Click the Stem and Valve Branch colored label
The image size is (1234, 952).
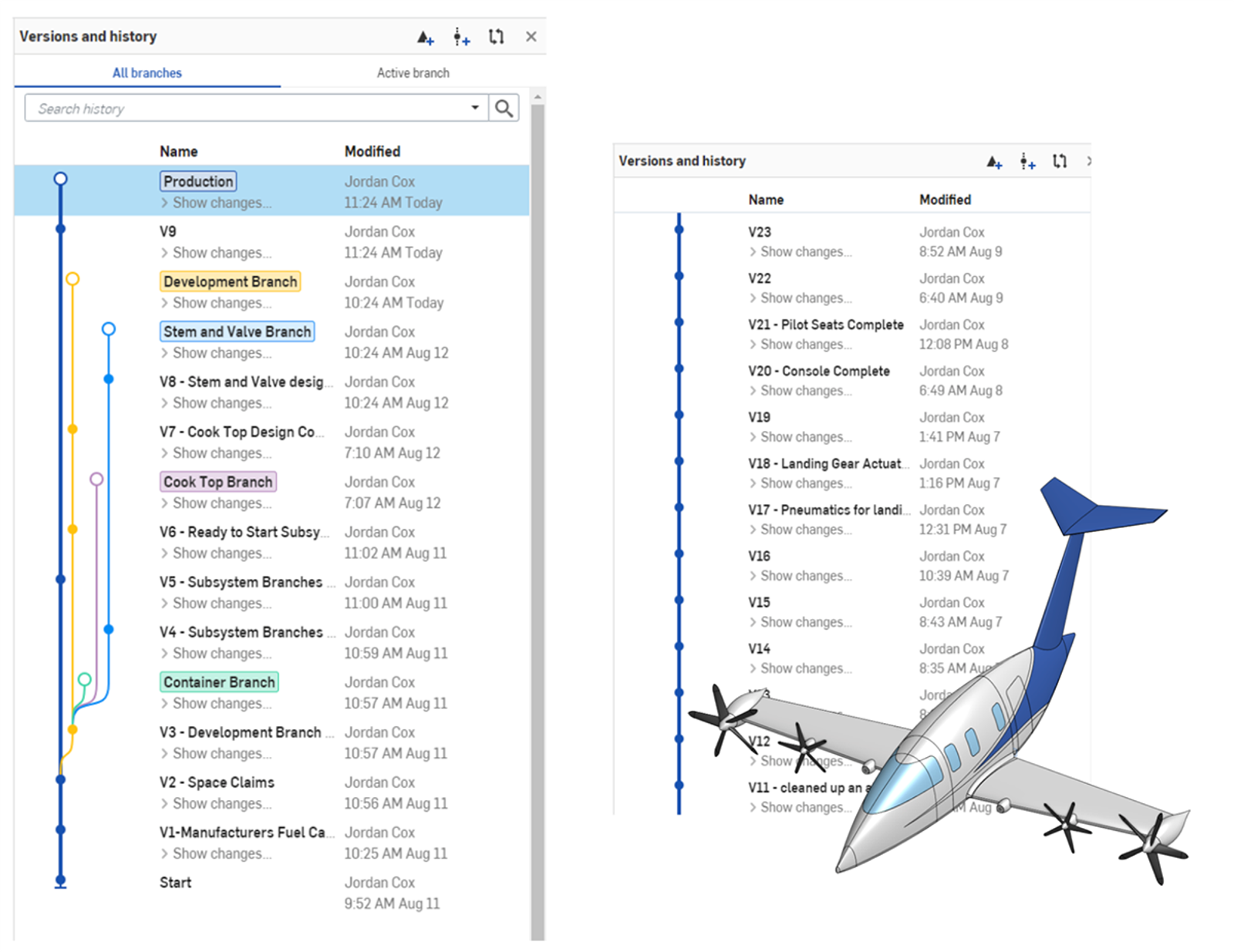(x=237, y=331)
